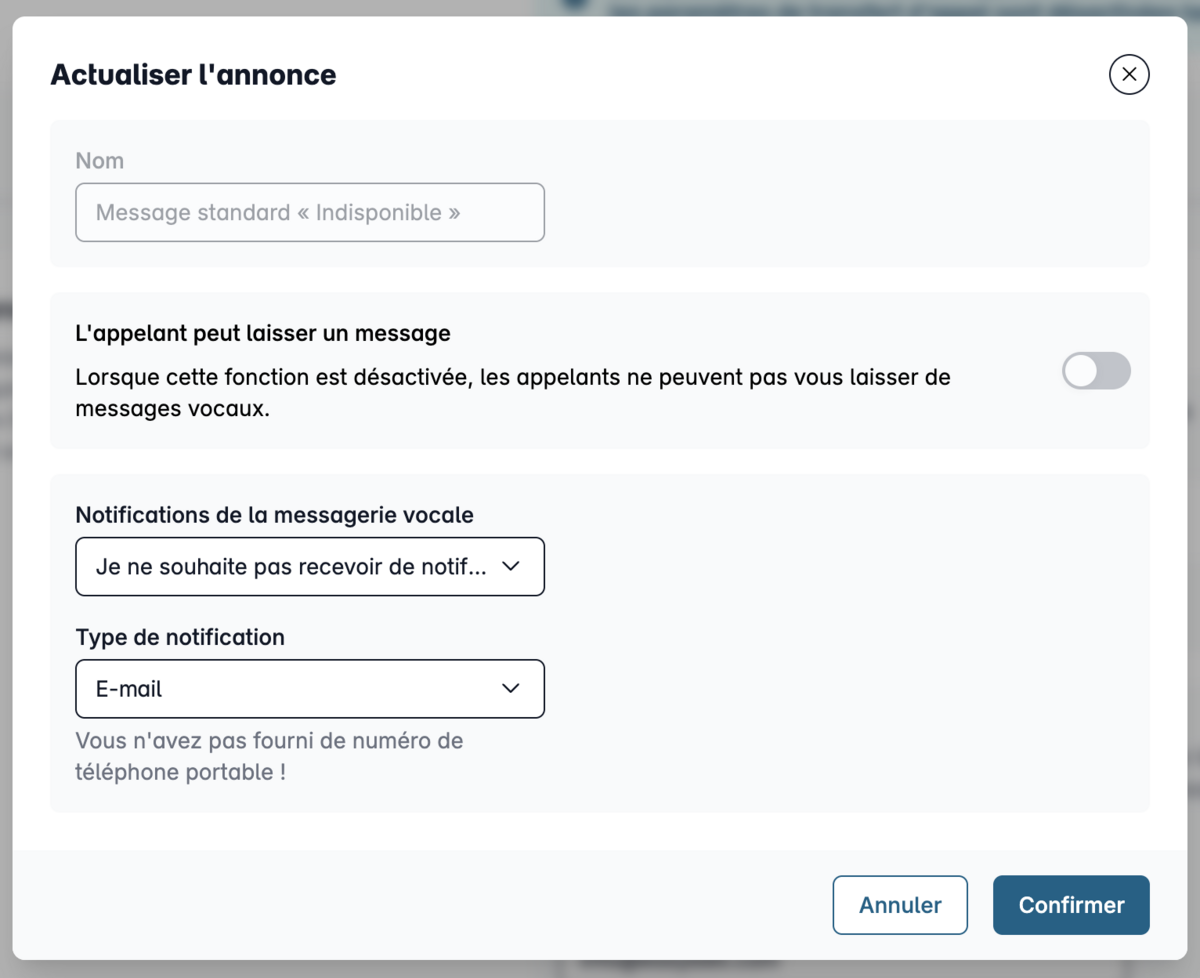Open the Type de notification combo box
Image resolution: width=1200 pixels, height=978 pixels.
[310, 689]
